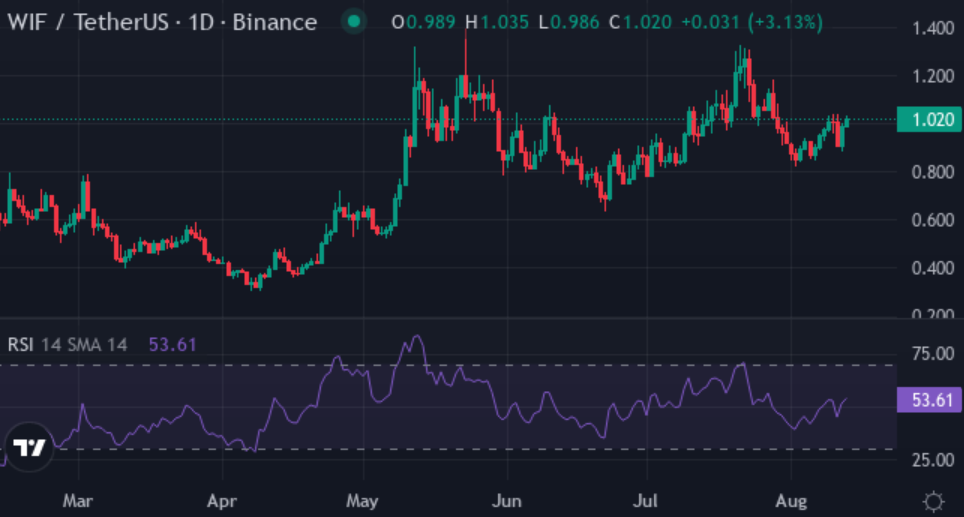Click the Apr label on time axis
This screenshot has height=517, width=964.
[x=222, y=501]
